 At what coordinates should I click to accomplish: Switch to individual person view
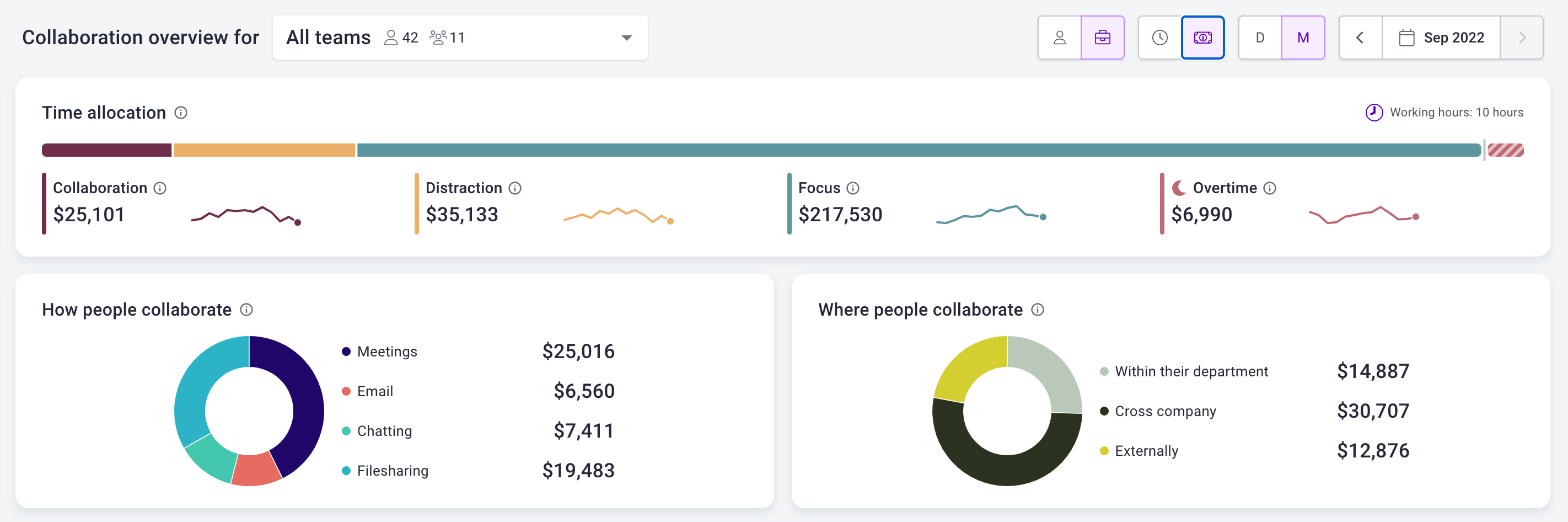pyautogui.click(x=1060, y=38)
